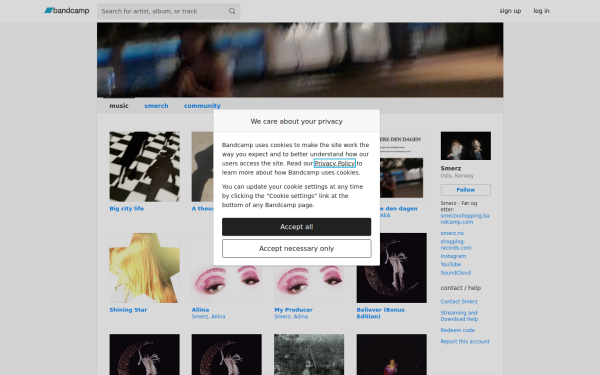Open the SoundCloud link
The height and width of the screenshot is (375, 600).
pyautogui.click(x=455, y=273)
